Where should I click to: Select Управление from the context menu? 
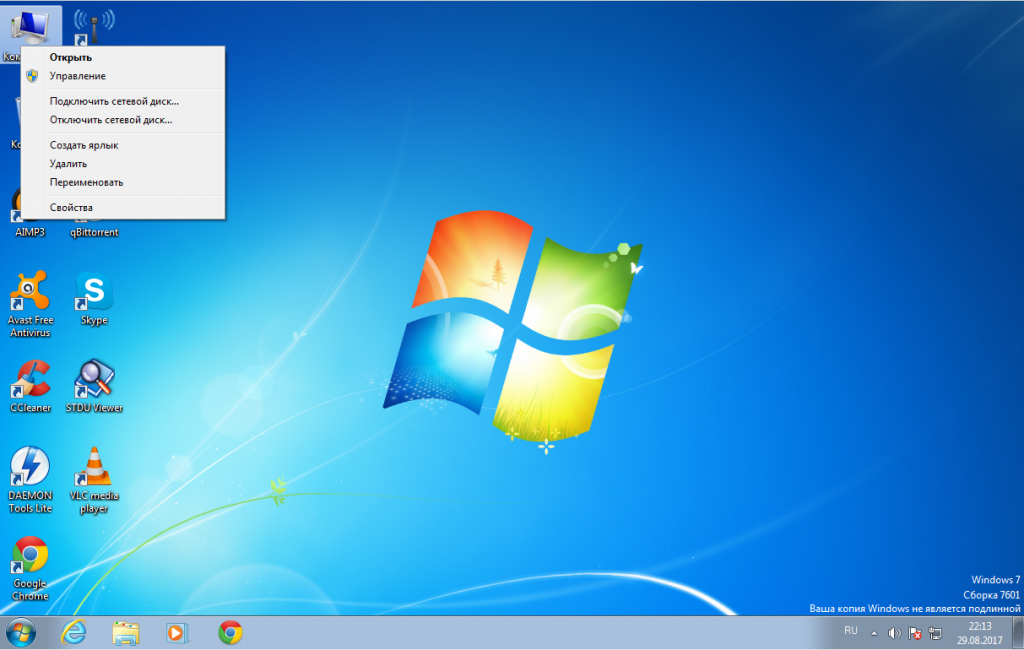coord(78,76)
